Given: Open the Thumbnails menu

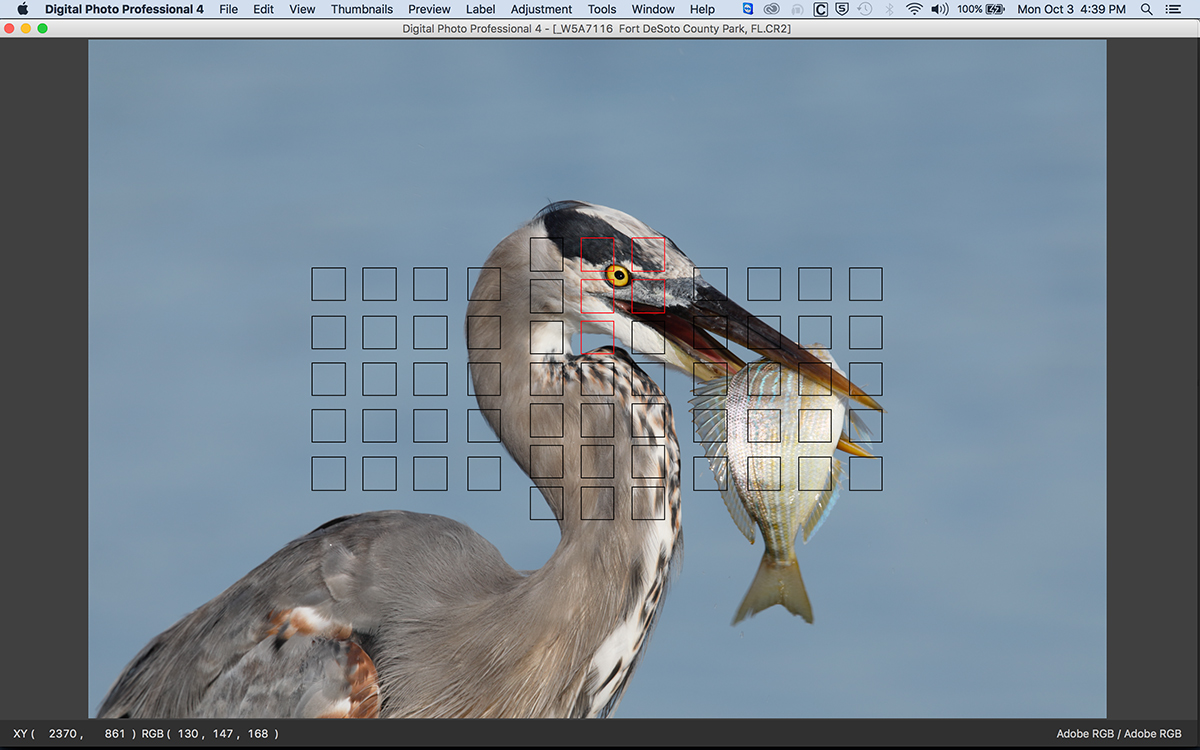Looking at the screenshot, I should point(362,9).
